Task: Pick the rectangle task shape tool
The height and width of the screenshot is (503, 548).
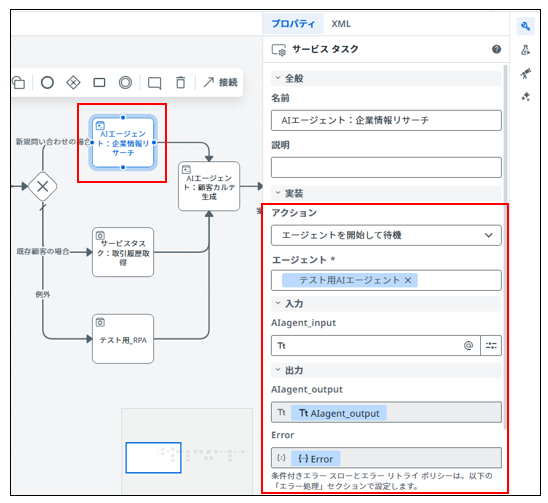Action: pyautogui.click(x=99, y=83)
